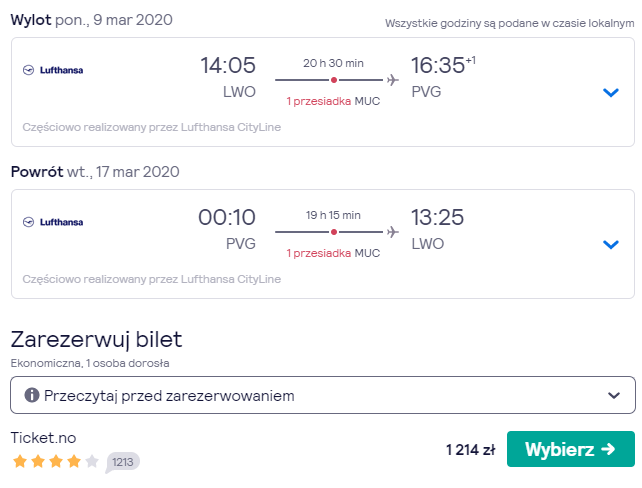Click red stopover dot on outbound flight
This screenshot has width=642, height=488.
coord(334,80)
